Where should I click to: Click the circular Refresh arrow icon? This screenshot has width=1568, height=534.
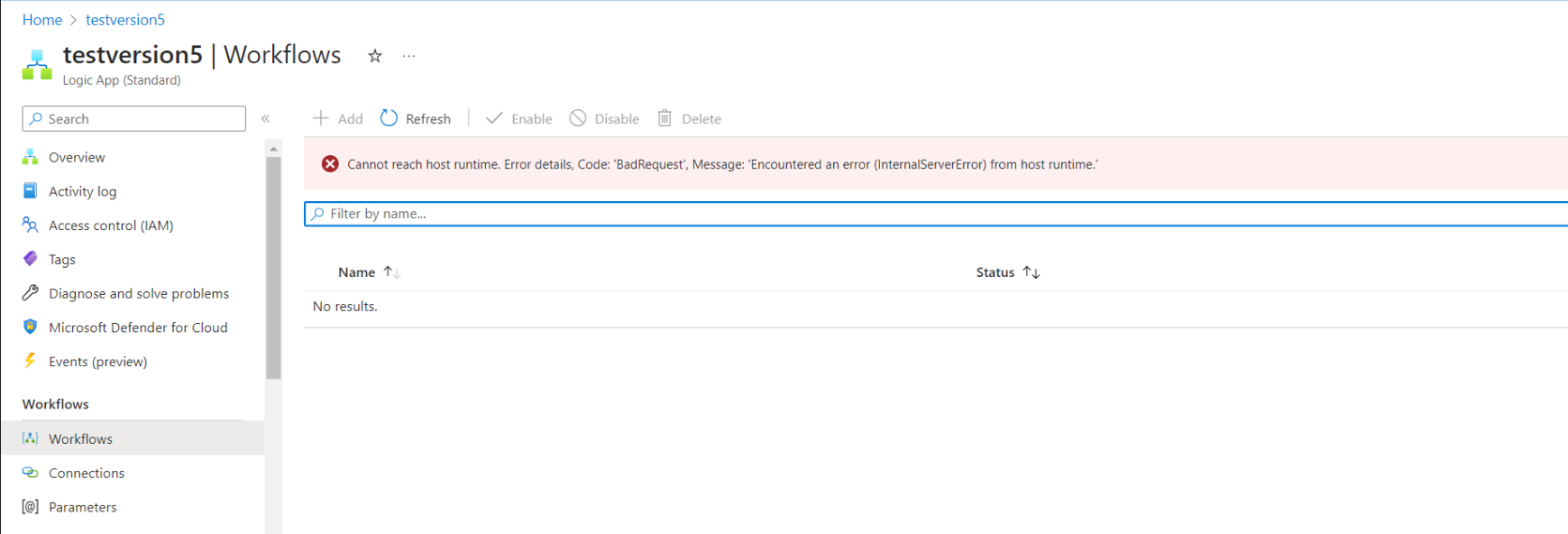(x=389, y=118)
